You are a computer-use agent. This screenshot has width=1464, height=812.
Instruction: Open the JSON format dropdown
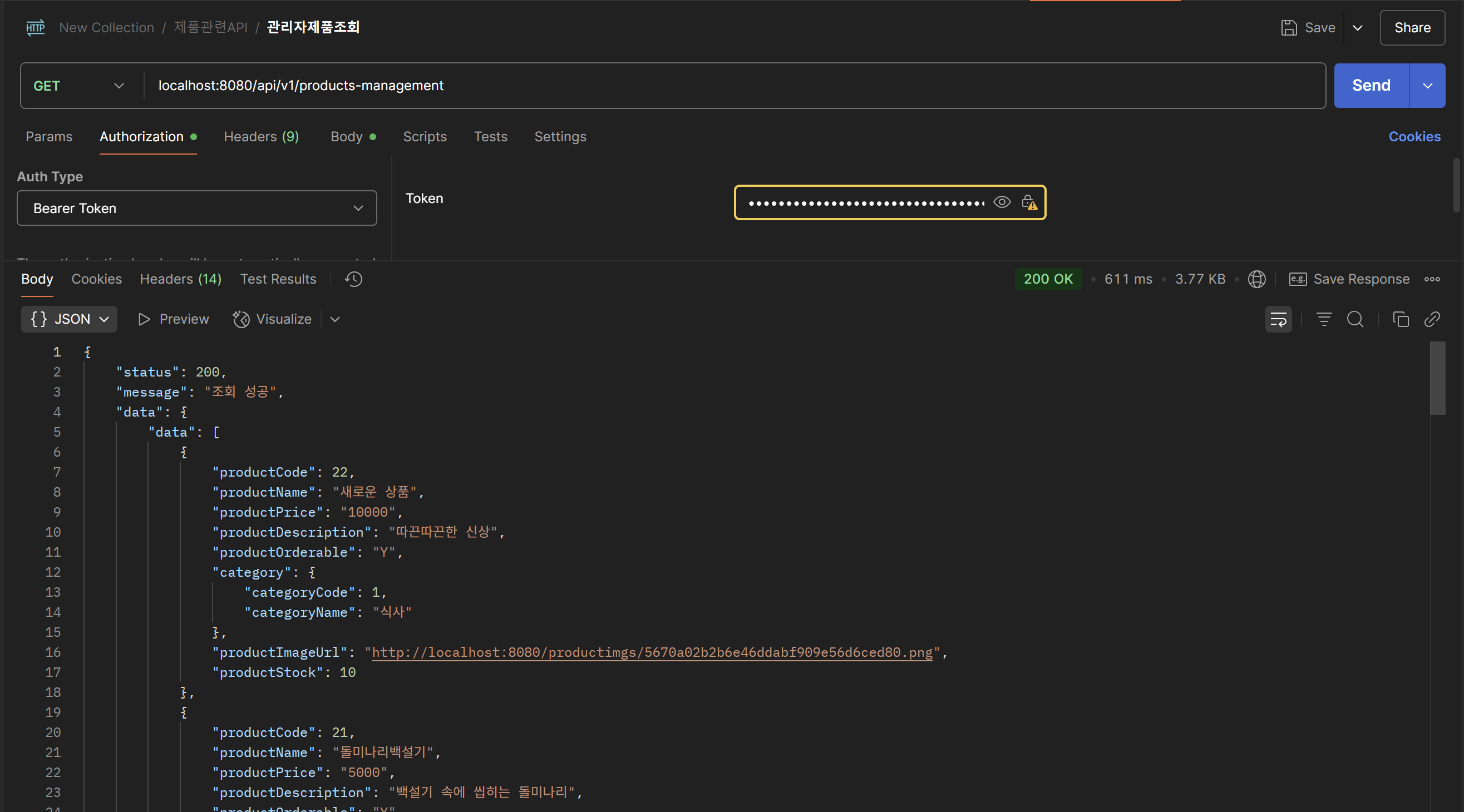(x=70, y=319)
